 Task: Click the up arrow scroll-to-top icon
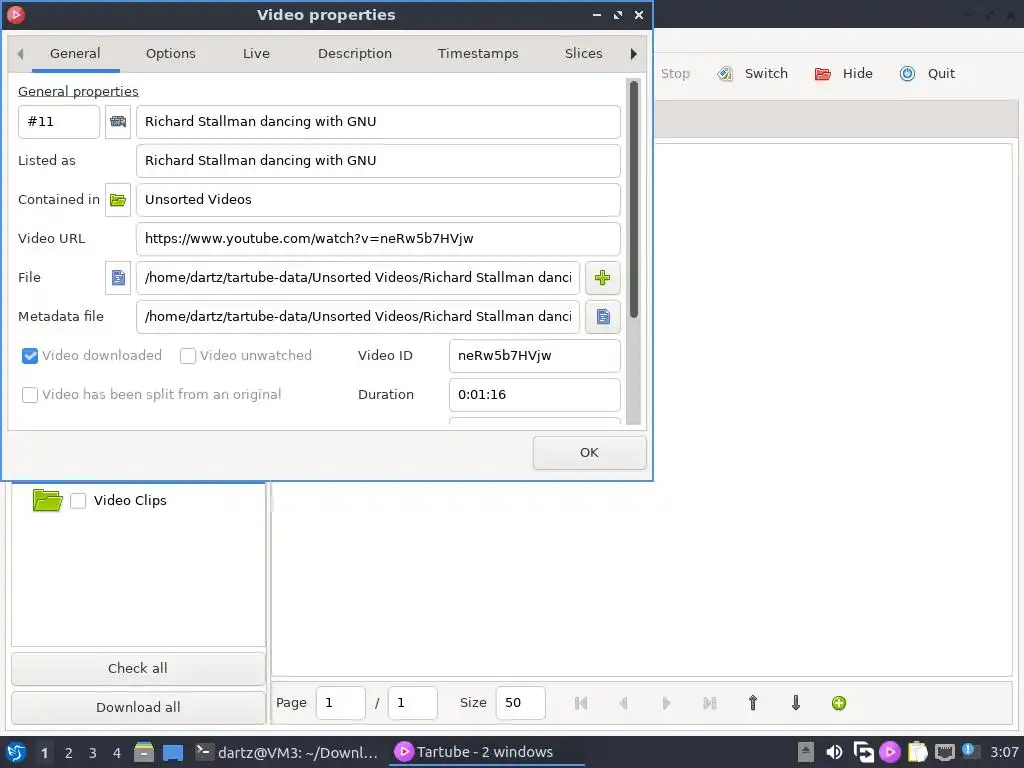[x=753, y=703]
